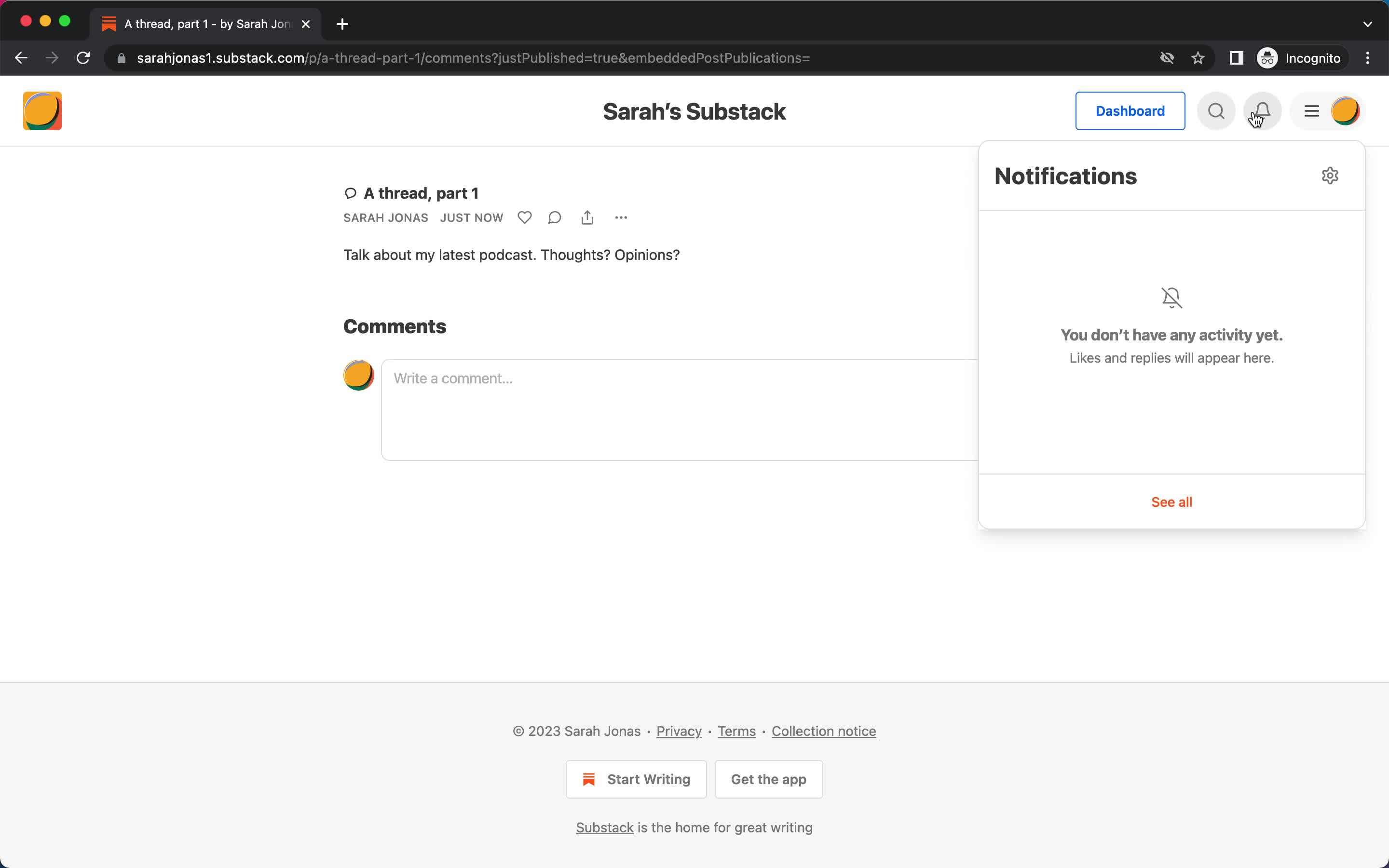Click the share icon on thread
1389x868 pixels.
pos(588,217)
